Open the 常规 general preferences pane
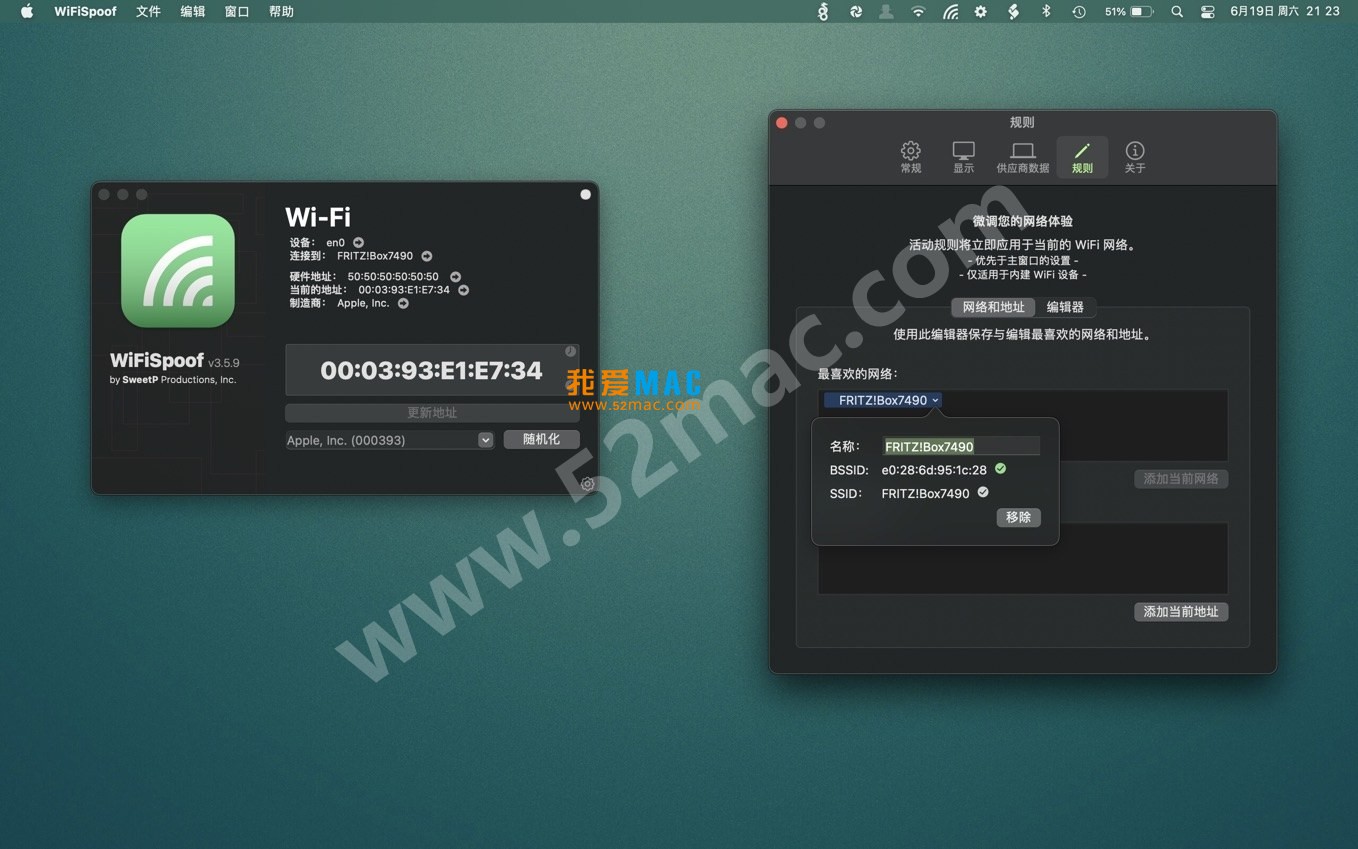 [910, 157]
